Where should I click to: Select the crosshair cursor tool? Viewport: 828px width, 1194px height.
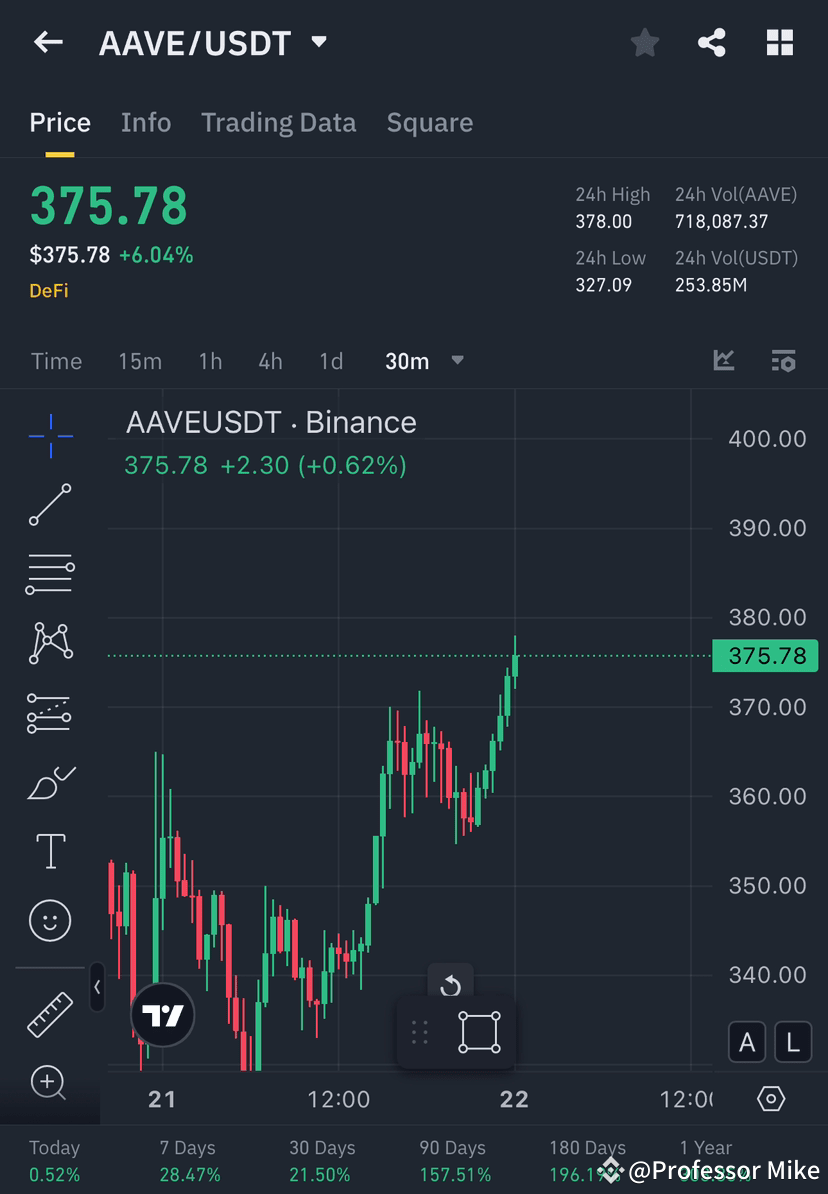50,435
